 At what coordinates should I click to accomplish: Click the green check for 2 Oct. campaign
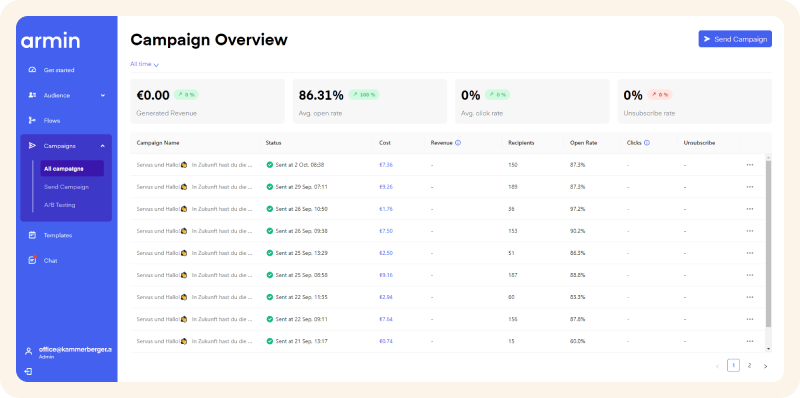click(269, 165)
